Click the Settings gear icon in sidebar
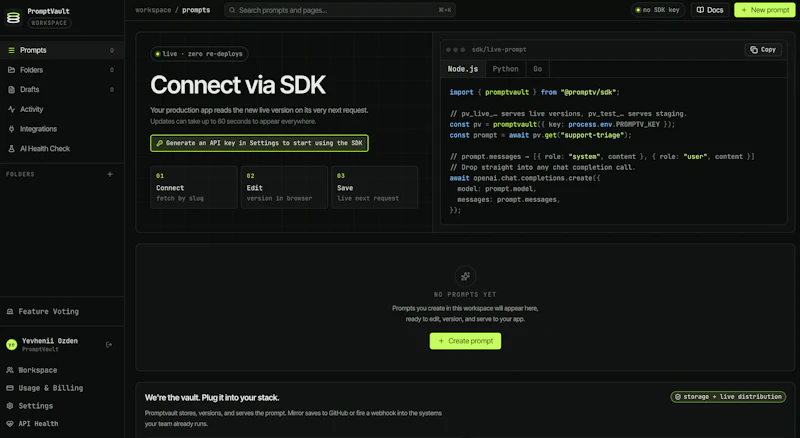Image resolution: width=800 pixels, height=438 pixels. click(x=10, y=406)
